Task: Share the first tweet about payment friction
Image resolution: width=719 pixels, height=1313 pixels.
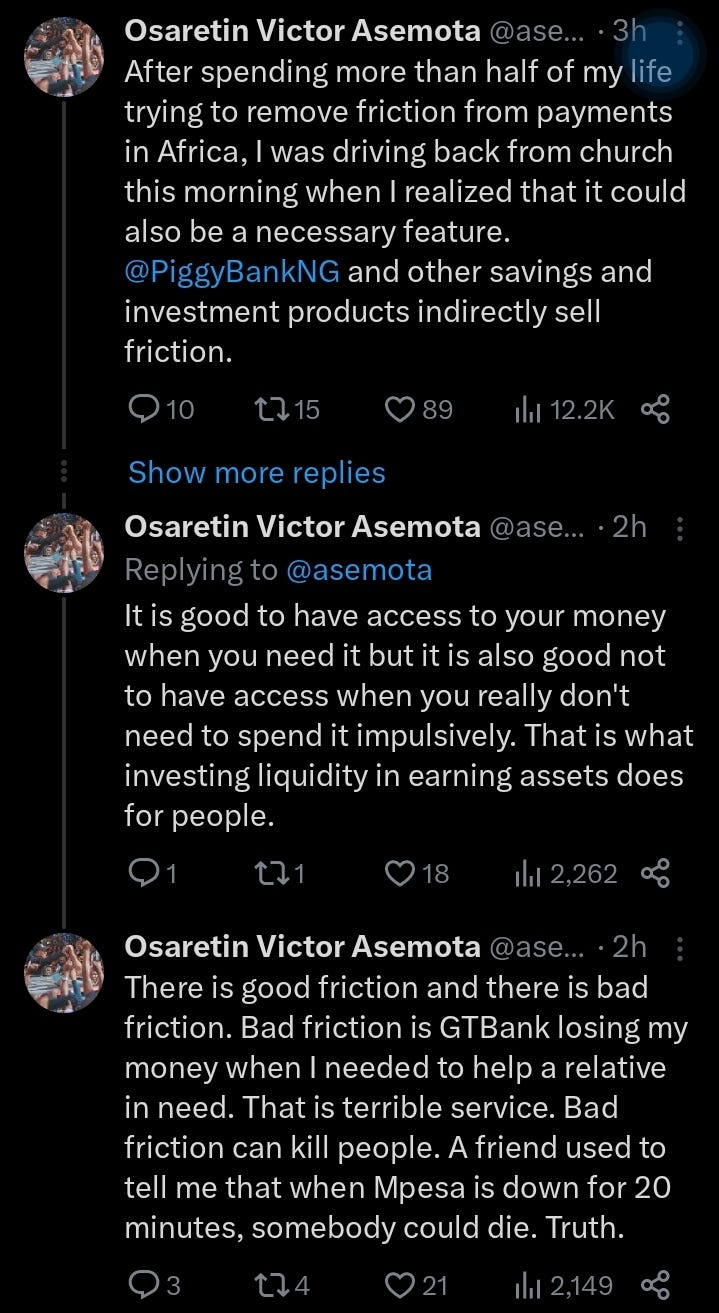Action: [654, 409]
